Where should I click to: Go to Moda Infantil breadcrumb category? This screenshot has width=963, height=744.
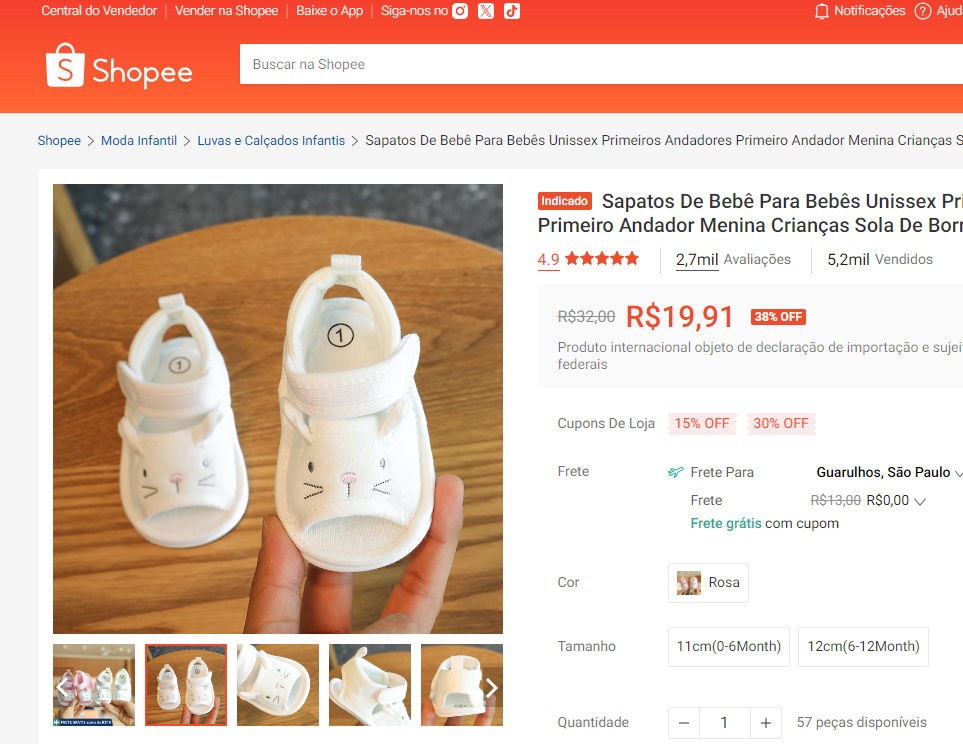point(139,141)
